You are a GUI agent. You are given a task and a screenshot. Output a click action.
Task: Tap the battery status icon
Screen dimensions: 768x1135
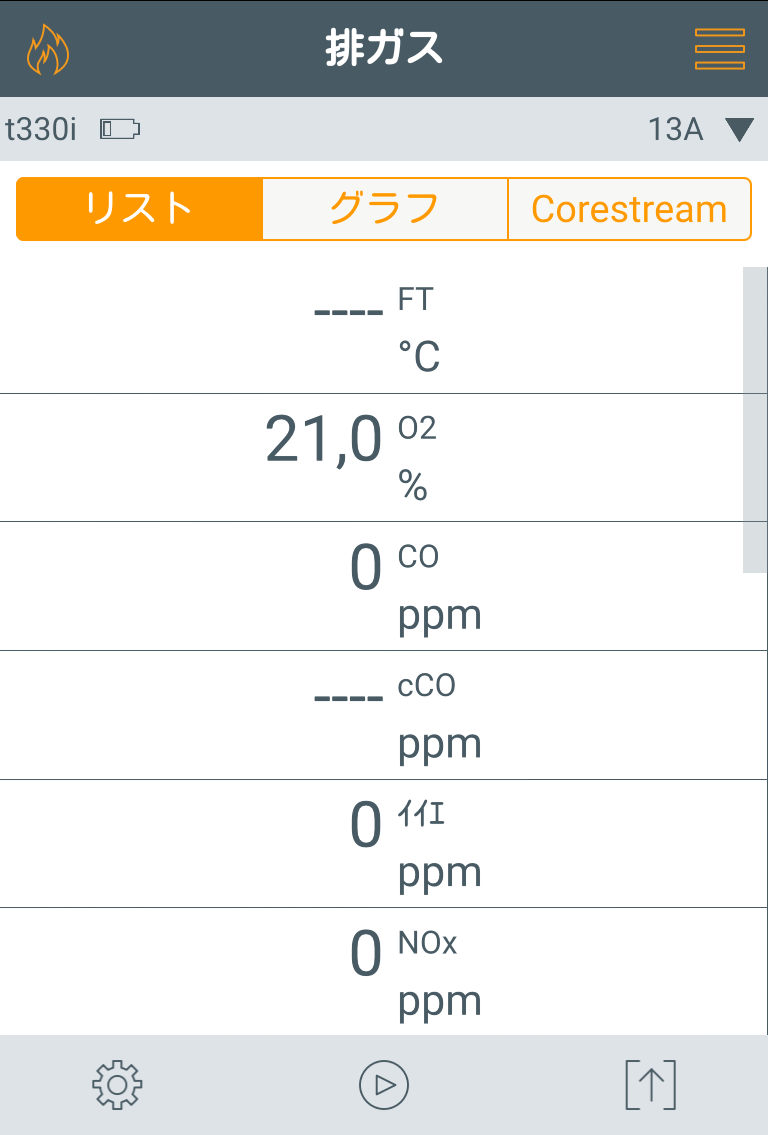[120, 129]
